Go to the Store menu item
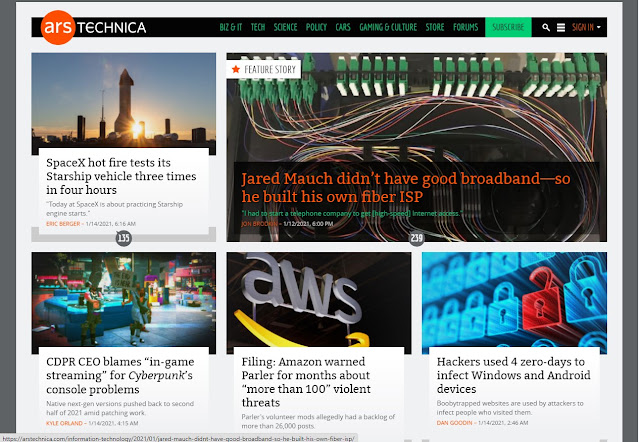The image size is (639, 442). [x=435, y=27]
